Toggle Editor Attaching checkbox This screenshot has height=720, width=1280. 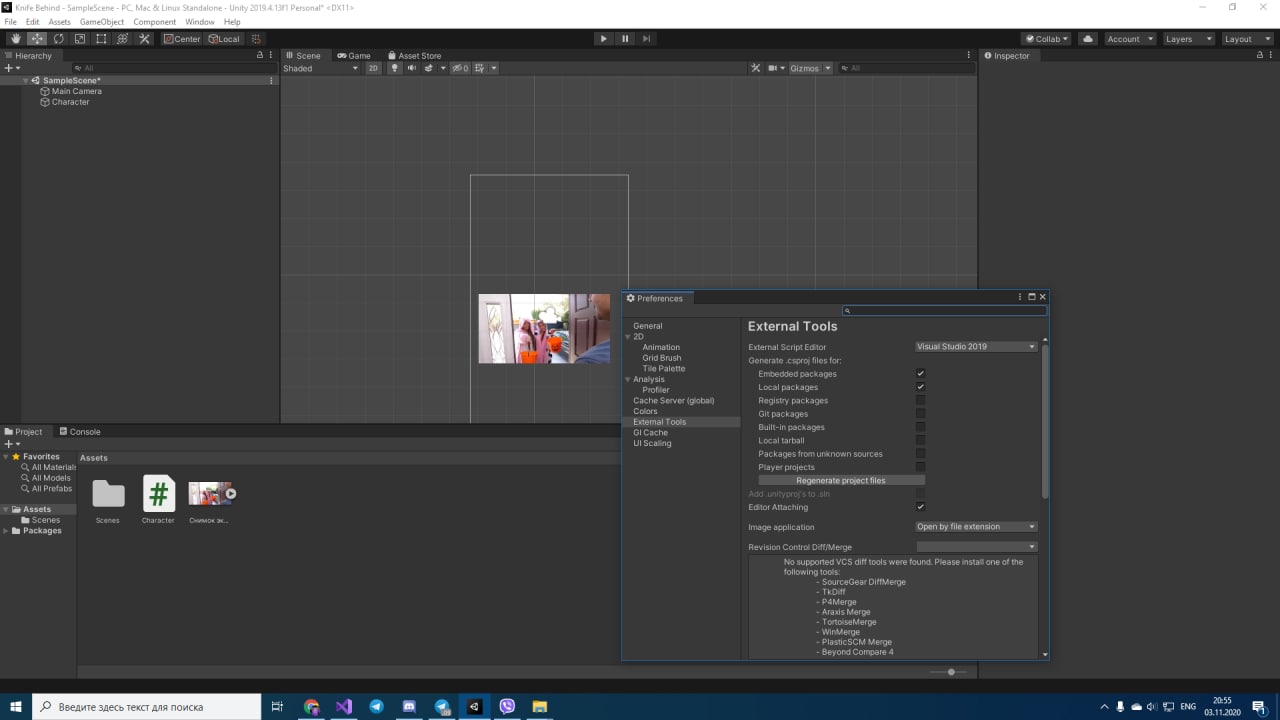920,507
